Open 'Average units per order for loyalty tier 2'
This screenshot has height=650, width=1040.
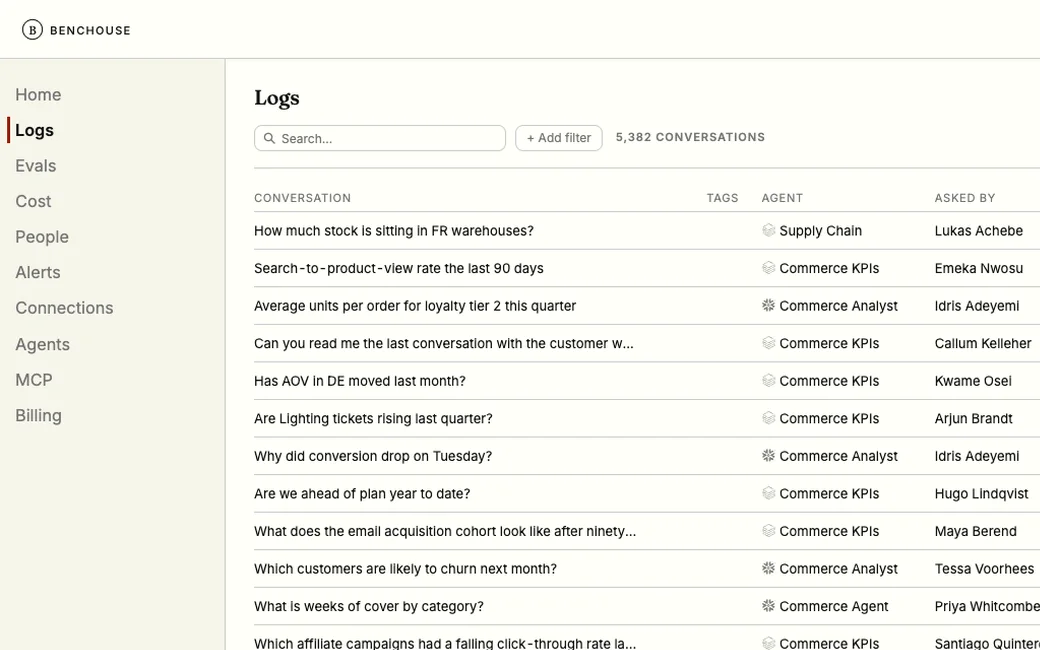415,306
